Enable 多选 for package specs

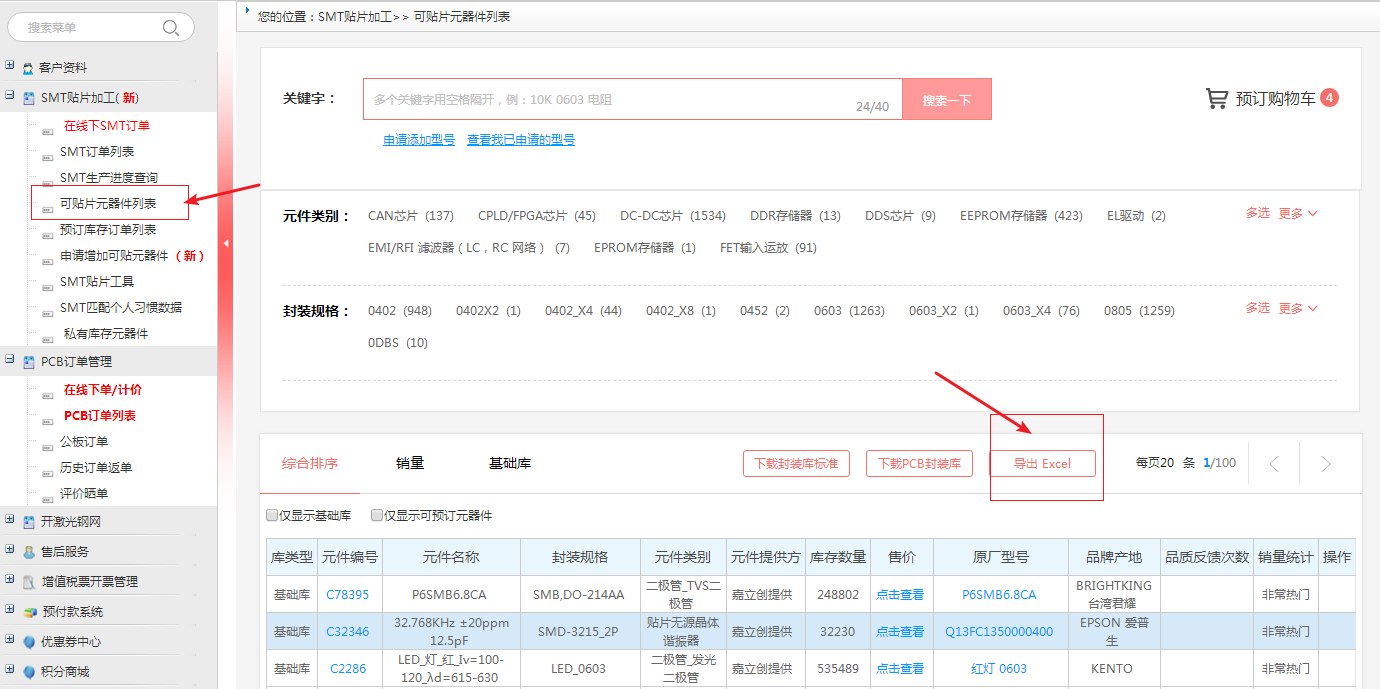[1258, 309]
